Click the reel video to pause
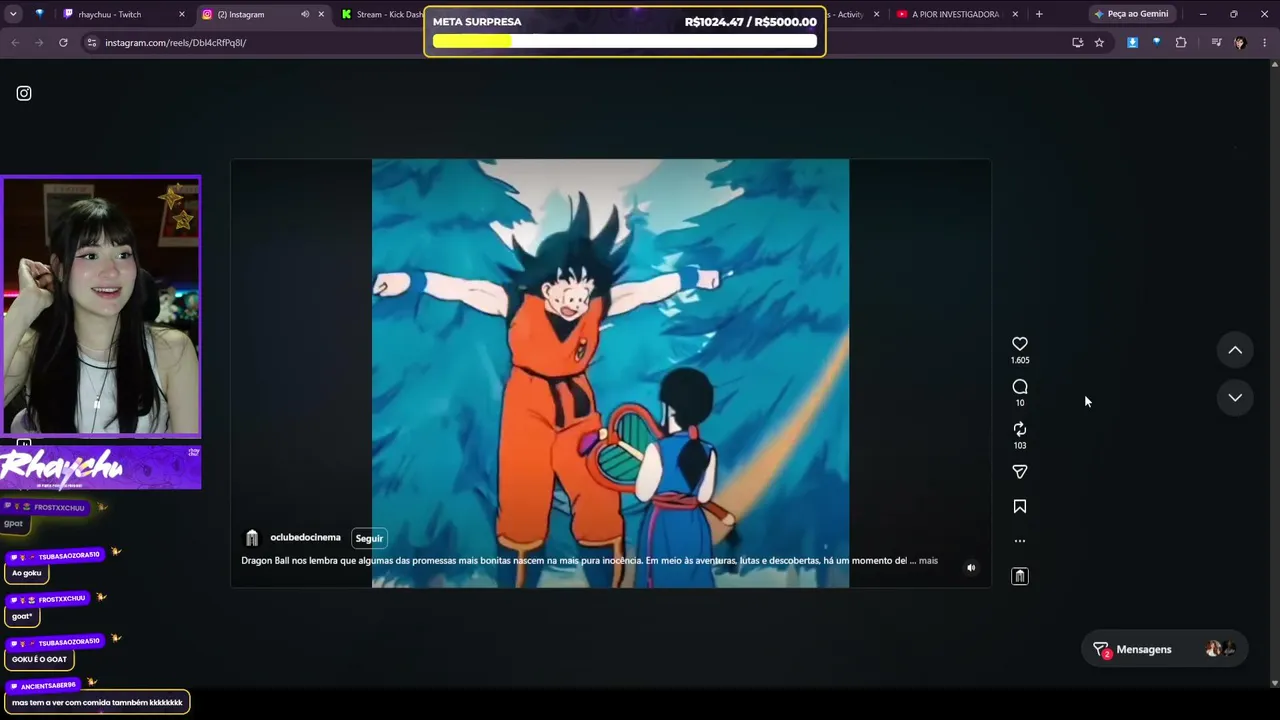Image resolution: width=1280 pixels, height=720 pixels. 610,373
